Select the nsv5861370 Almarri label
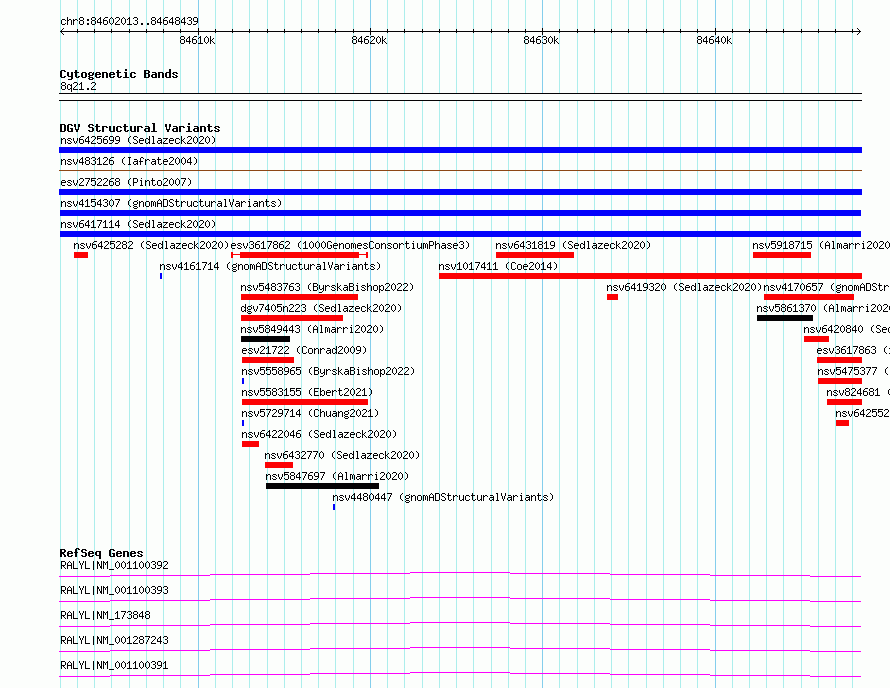Viewport: 890px width, 688px height. 823,308
